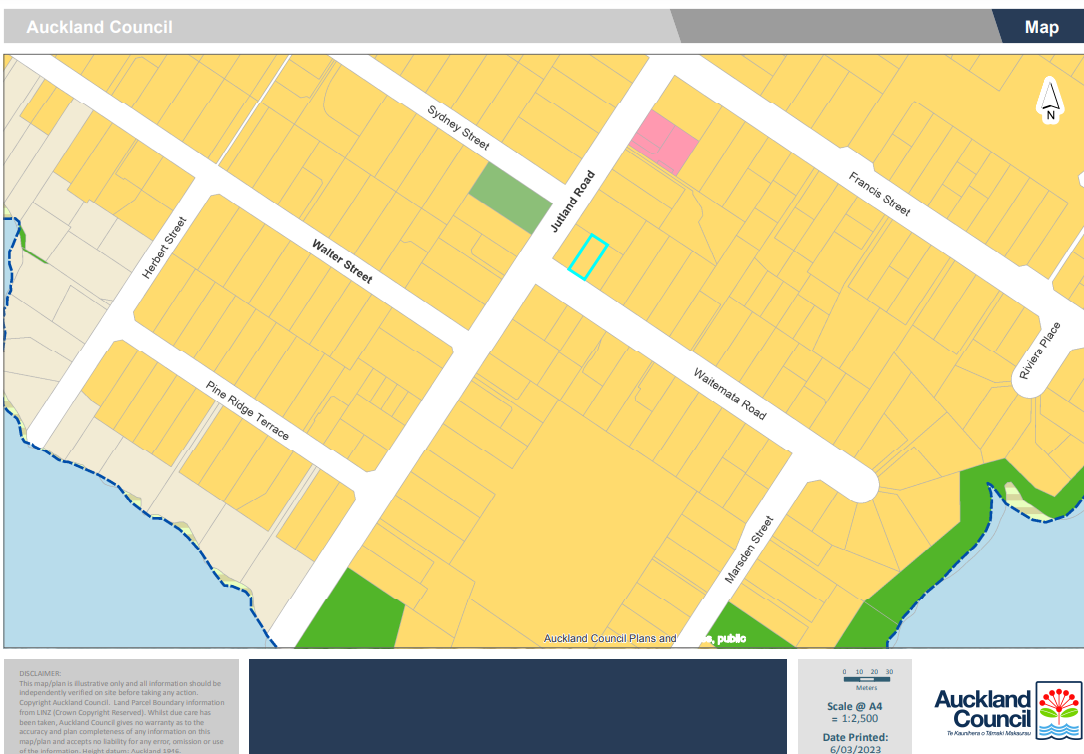Click the Sydney Street label

tap(458, 128)
